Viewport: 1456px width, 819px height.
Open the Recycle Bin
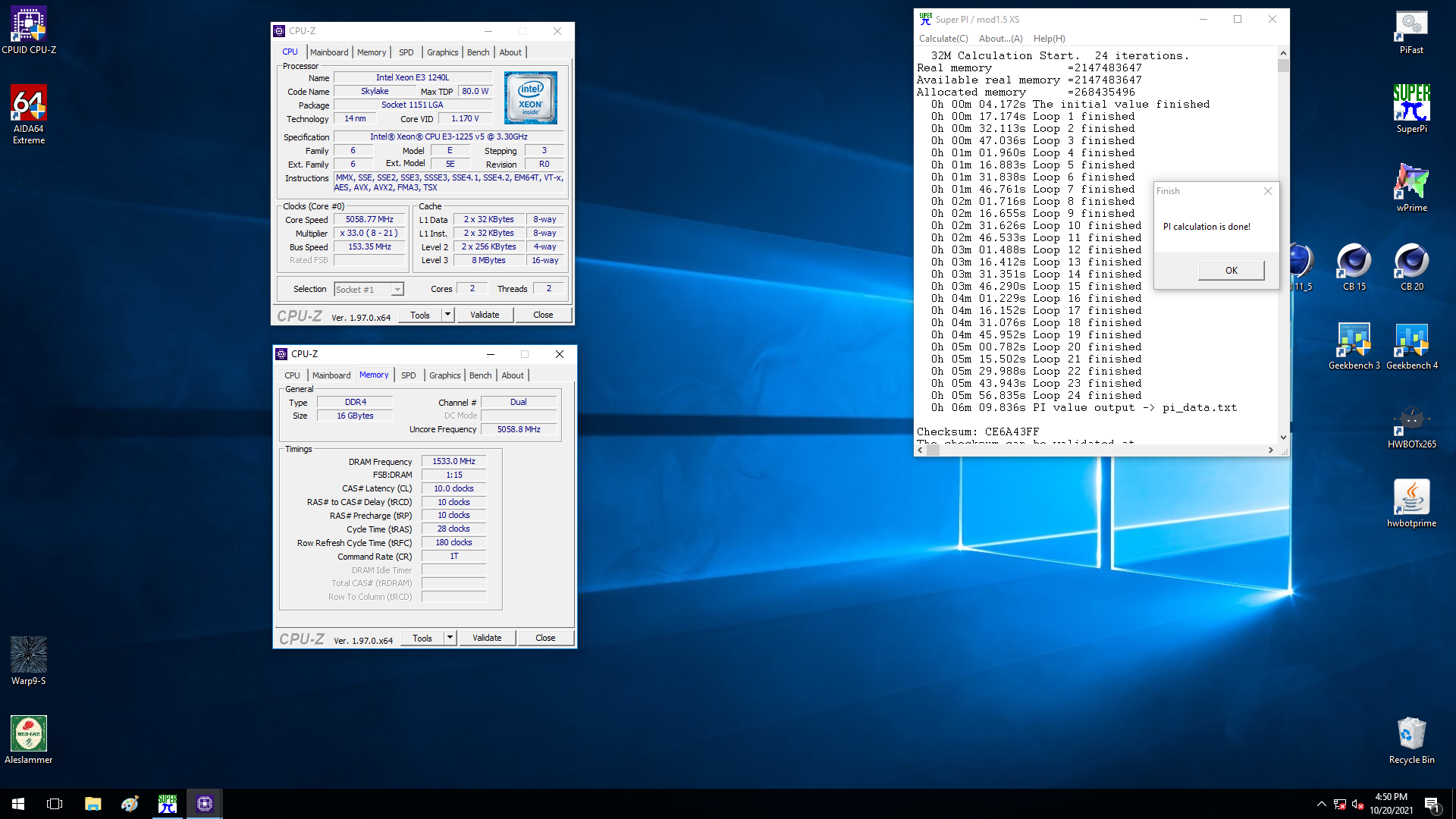[x=1411, y=740]
